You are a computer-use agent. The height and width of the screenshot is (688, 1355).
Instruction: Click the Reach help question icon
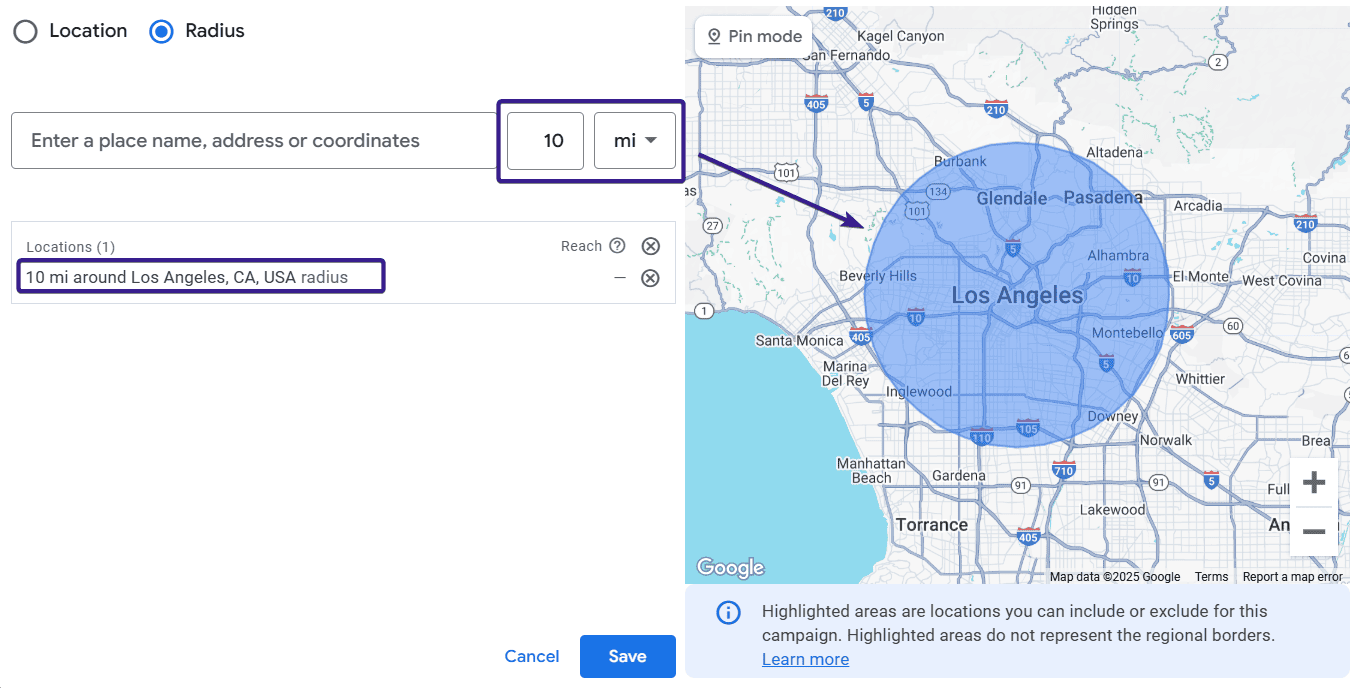[617, 246]
